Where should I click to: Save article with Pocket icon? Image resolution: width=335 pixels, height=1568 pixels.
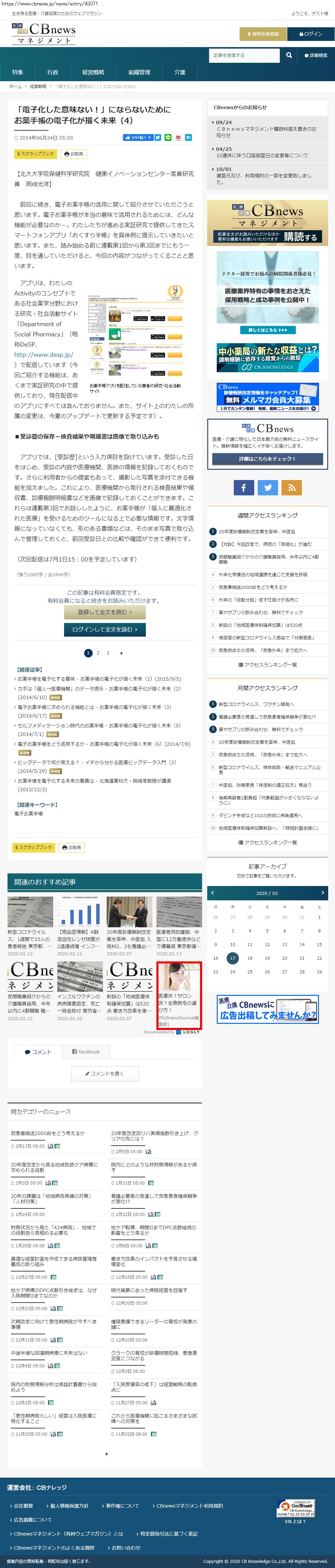pyautogui.click(x=178, y=137)
